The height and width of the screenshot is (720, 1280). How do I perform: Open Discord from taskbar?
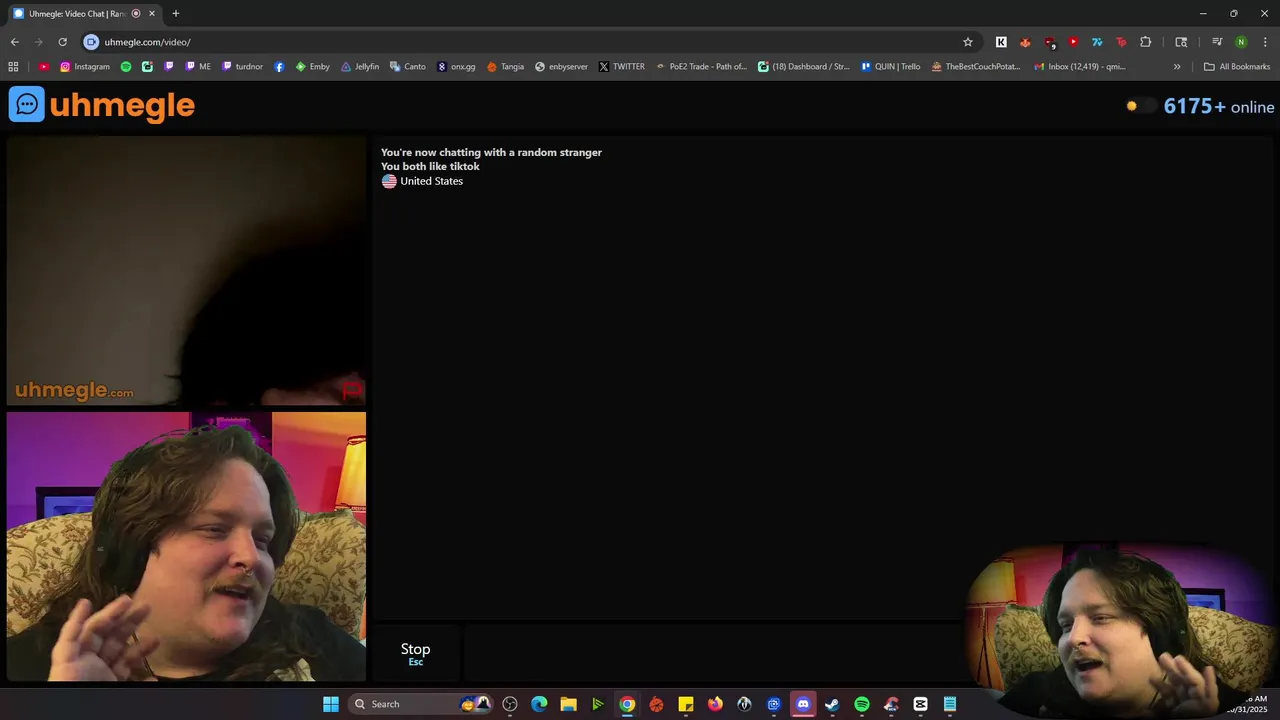pyautogui.click(x=803, y=704)
